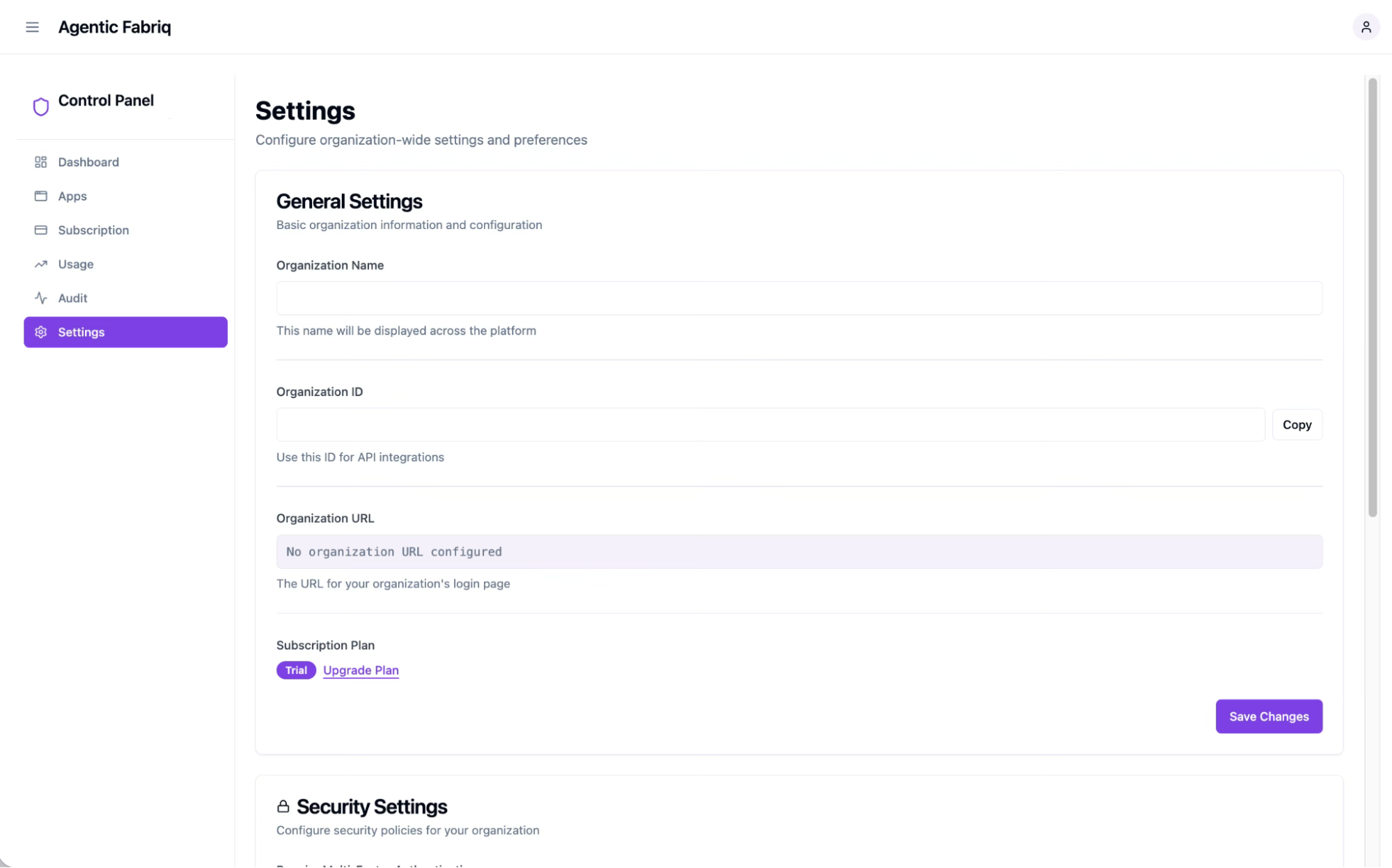1392x868 pixels.
Task: Click the Security Settings lock icon
Action: (283, 807)
